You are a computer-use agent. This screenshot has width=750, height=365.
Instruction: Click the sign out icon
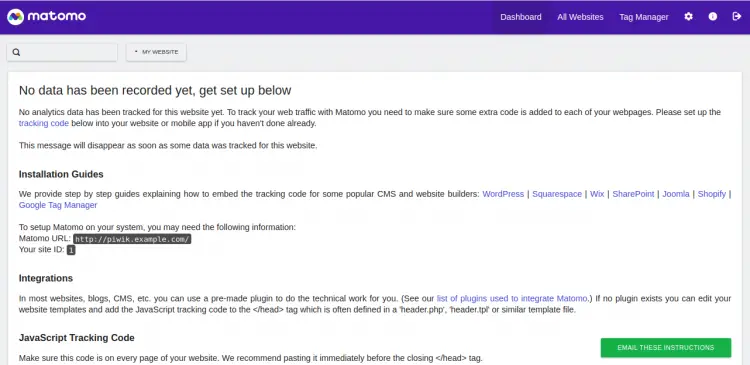737,17
